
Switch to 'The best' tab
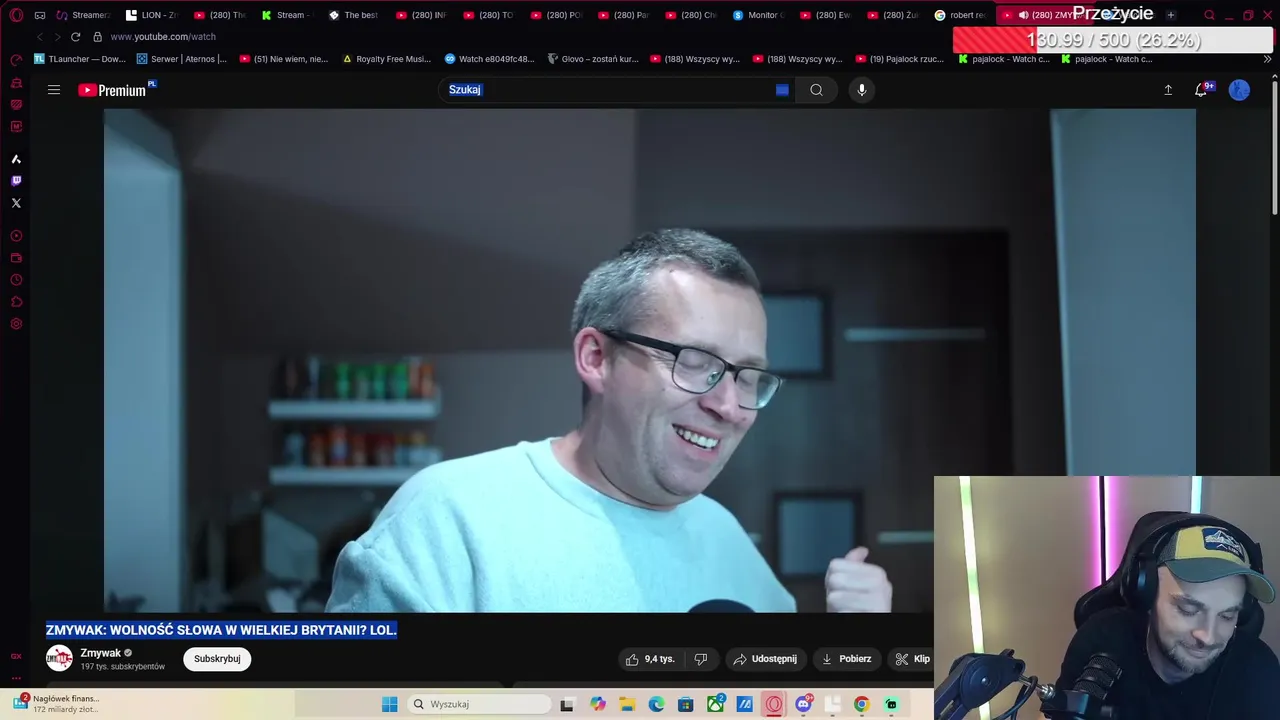point(353,15)
